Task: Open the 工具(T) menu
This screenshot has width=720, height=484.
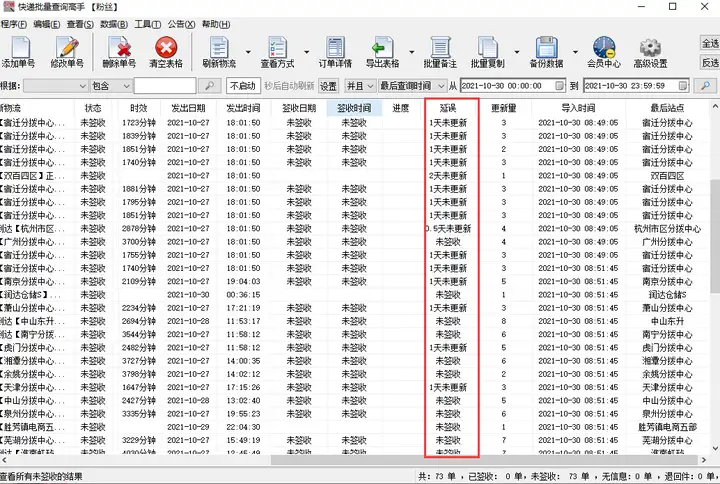Action: click(x=147, y=24)
